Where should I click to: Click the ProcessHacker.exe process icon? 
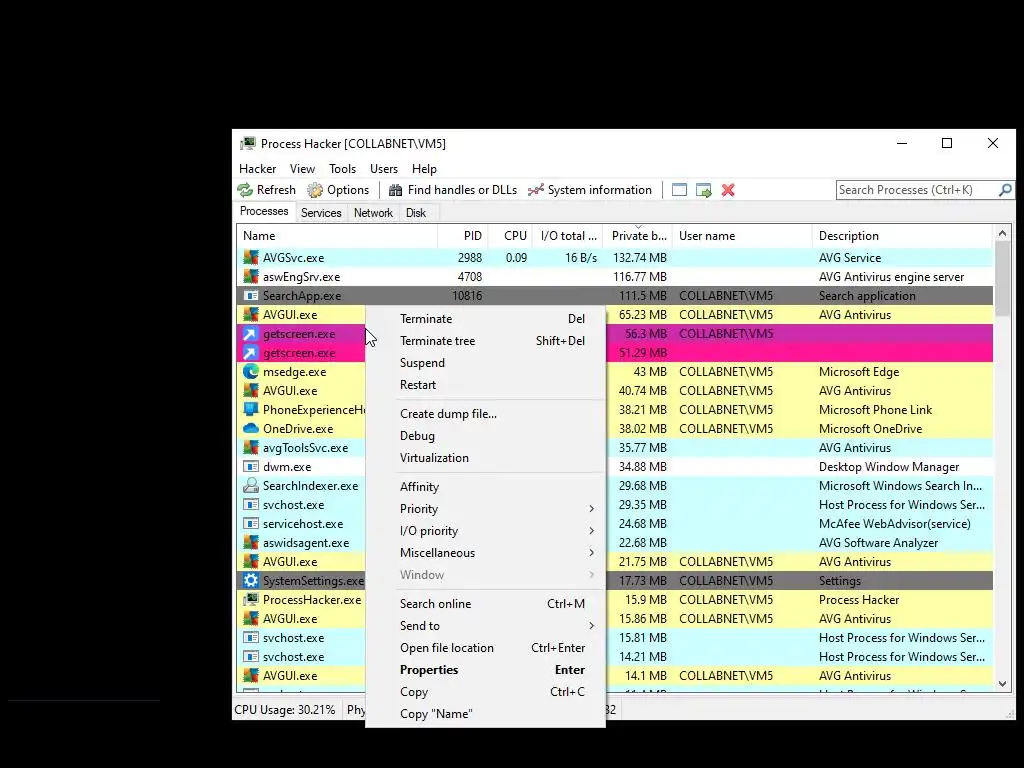pyautogui.click(x=251, y=599)
